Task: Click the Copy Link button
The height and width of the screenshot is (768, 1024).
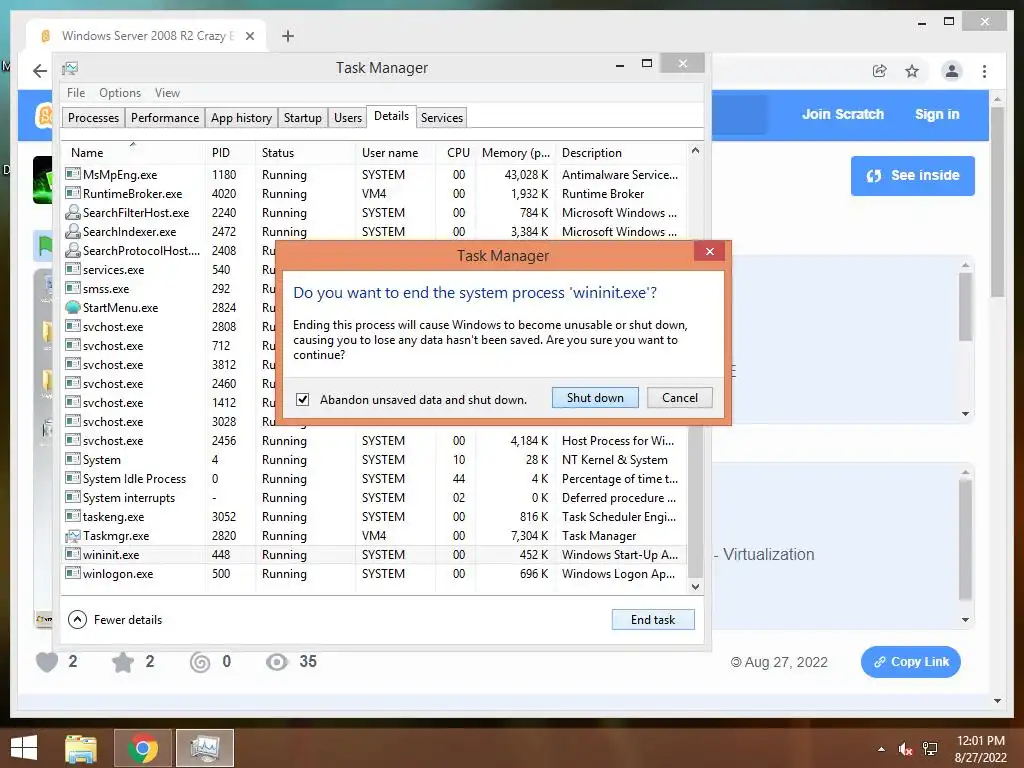Action: (910, 662)
